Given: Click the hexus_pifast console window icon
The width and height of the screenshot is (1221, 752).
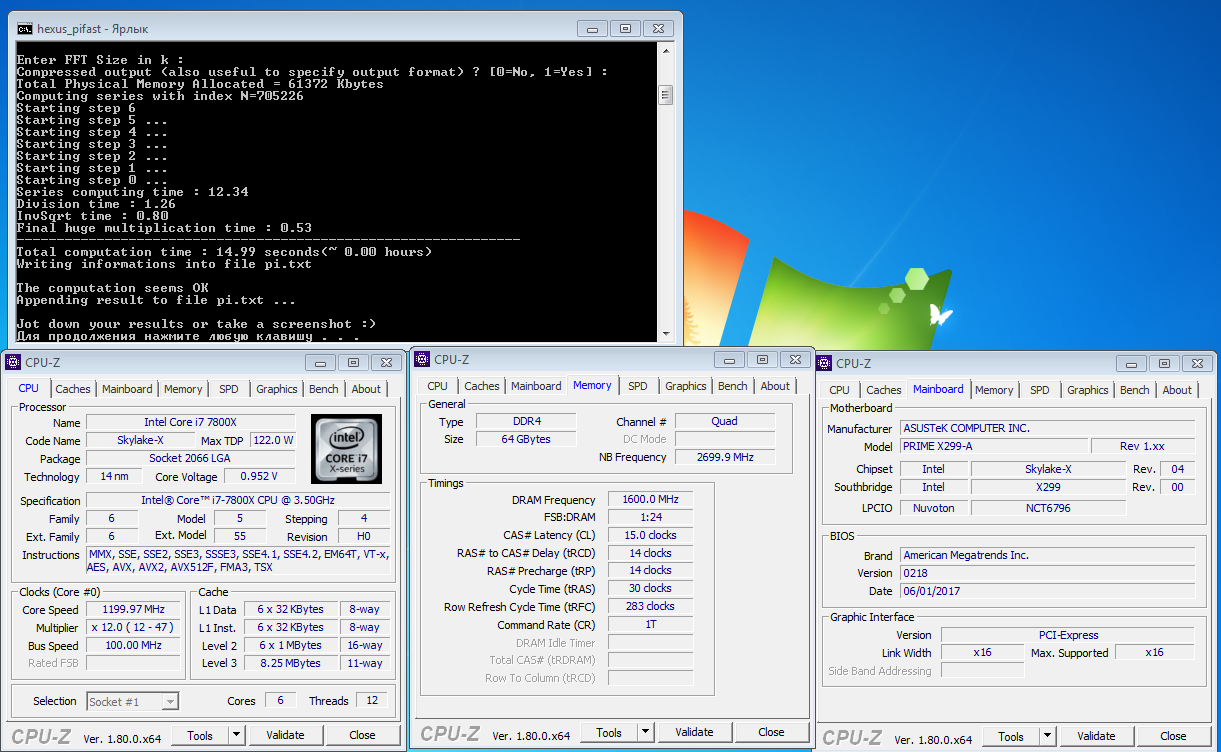Looking at the screenshot, I should point(25,28).
